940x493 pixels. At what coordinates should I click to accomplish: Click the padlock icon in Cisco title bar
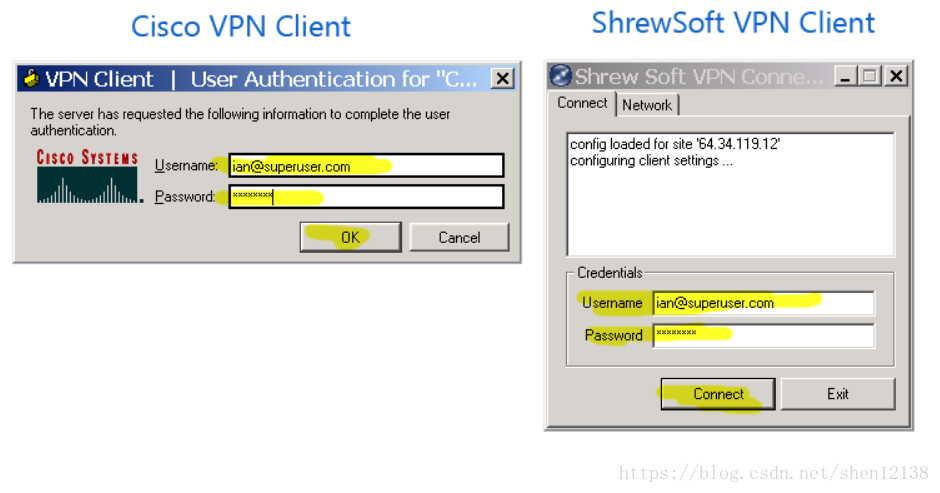(x=32, y=79)
